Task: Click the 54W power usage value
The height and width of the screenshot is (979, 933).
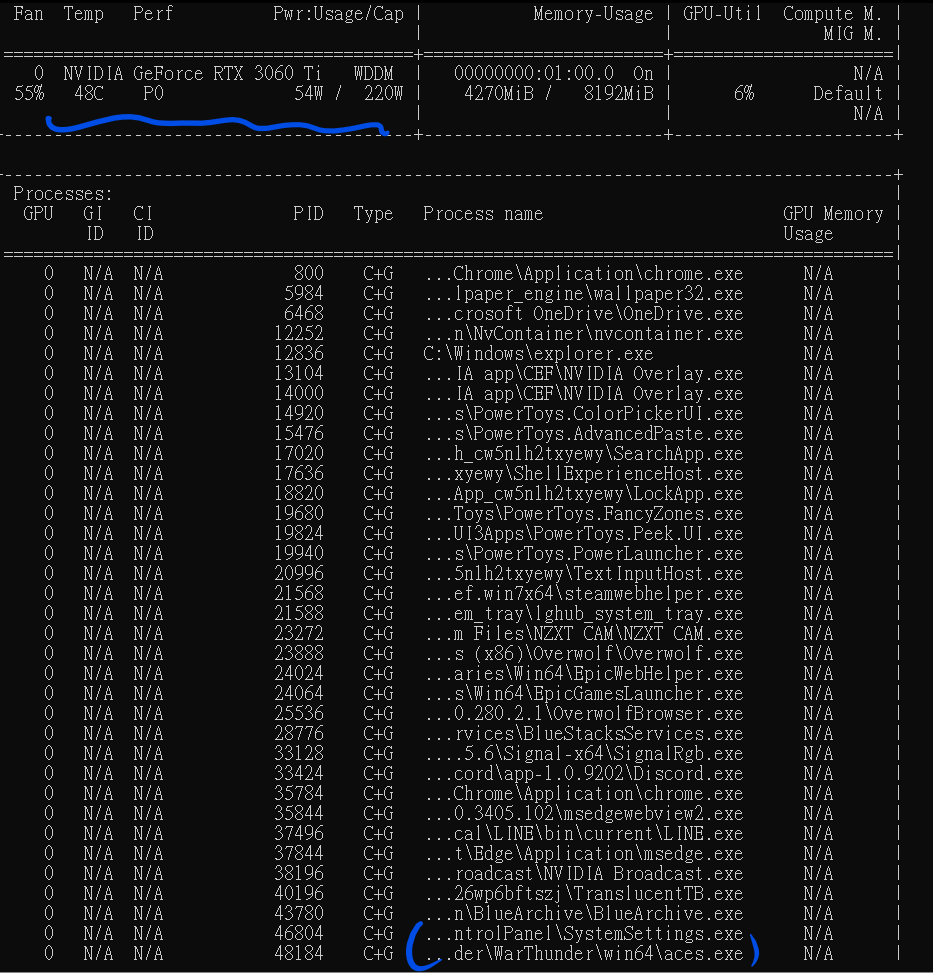Action: [x=309, y=94]
